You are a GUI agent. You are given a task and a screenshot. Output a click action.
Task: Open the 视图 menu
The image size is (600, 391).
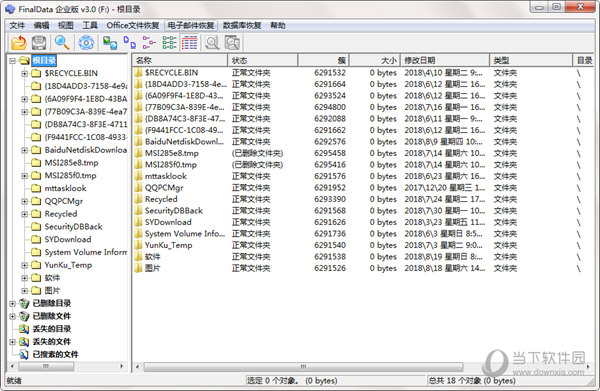(65, 25)
